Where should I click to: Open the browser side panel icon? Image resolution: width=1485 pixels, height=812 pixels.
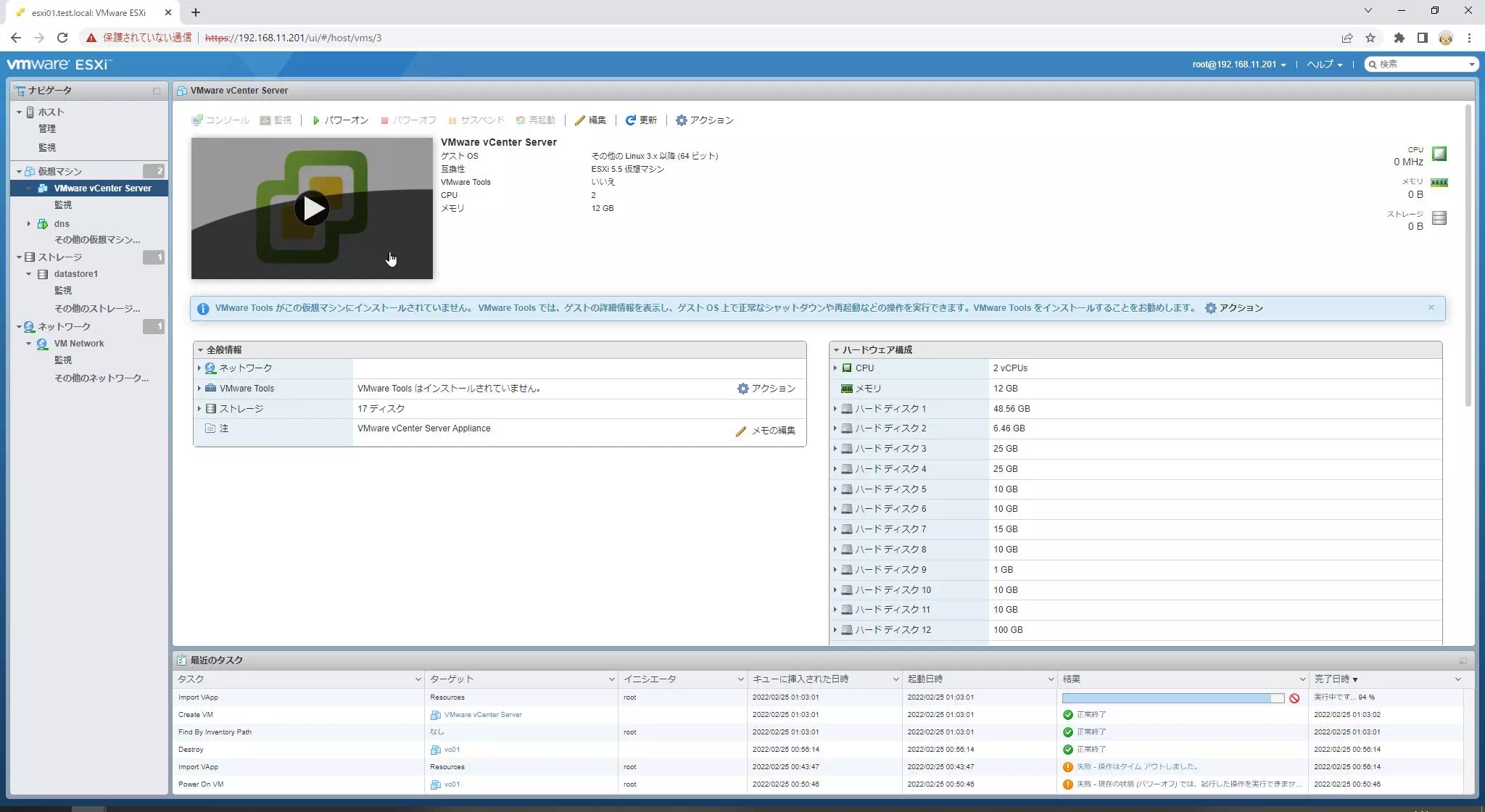(1423, 38)
